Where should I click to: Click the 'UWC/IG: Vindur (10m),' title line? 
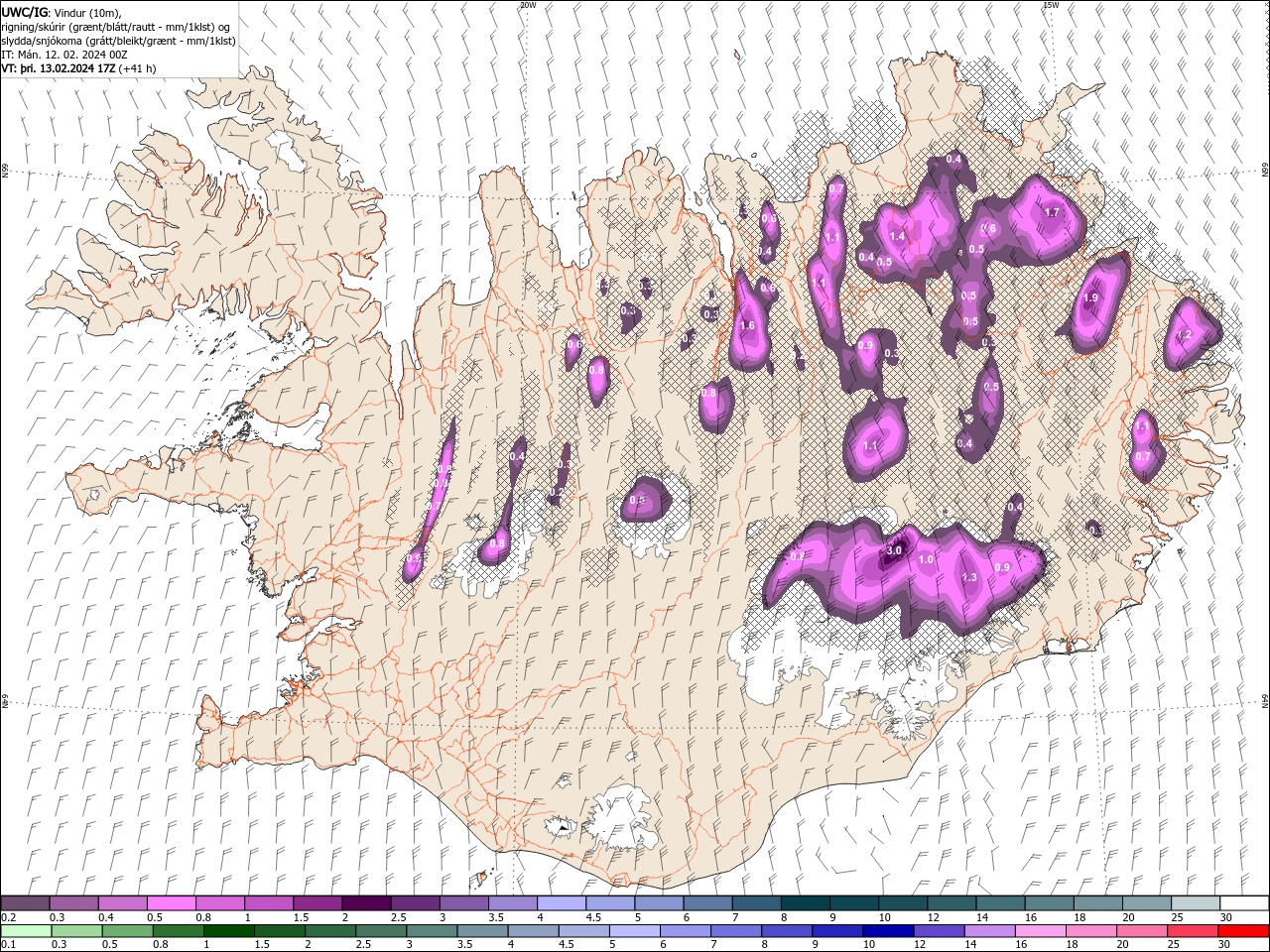pyautogui.click(x=61, y=12)
